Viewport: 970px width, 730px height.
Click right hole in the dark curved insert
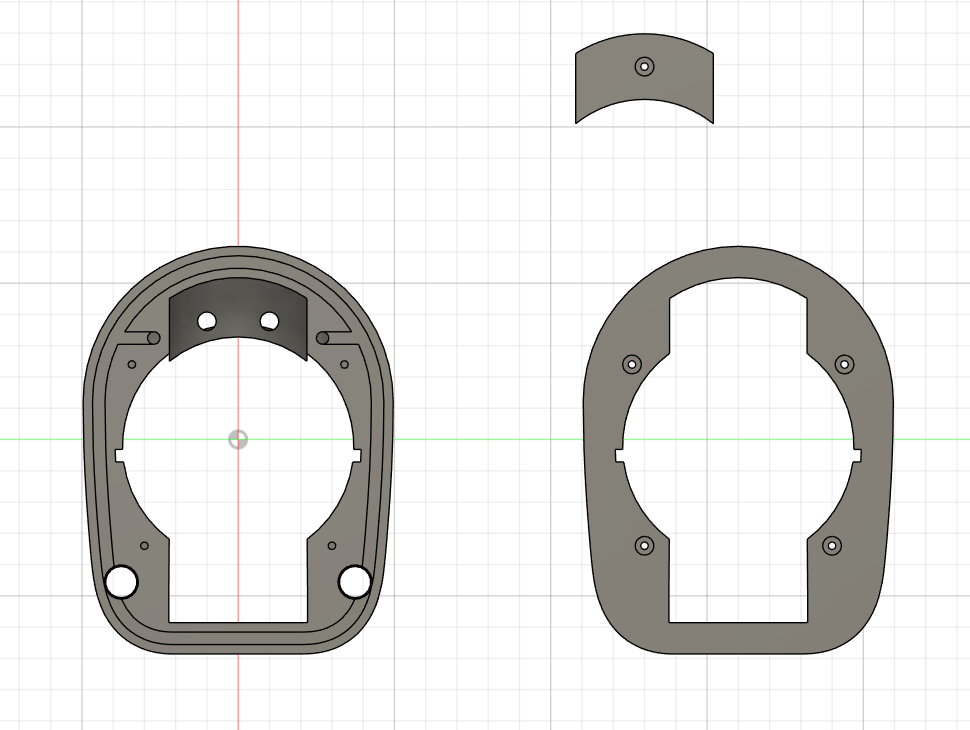pos(269,321)
